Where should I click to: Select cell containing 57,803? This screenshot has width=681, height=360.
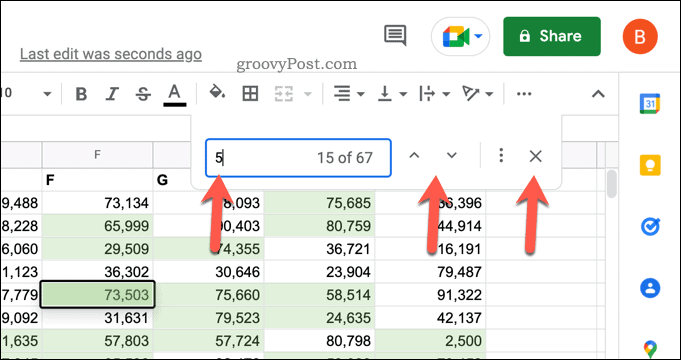(97, 341)
